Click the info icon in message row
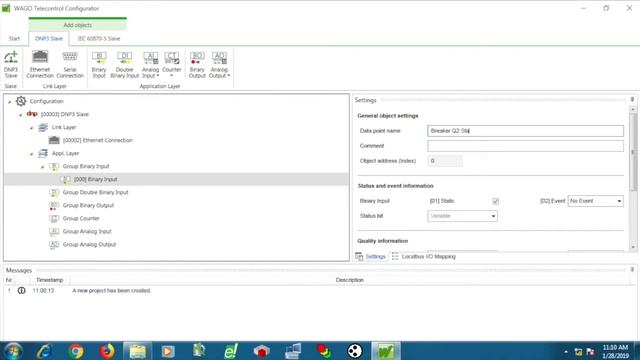 [21, 291]
